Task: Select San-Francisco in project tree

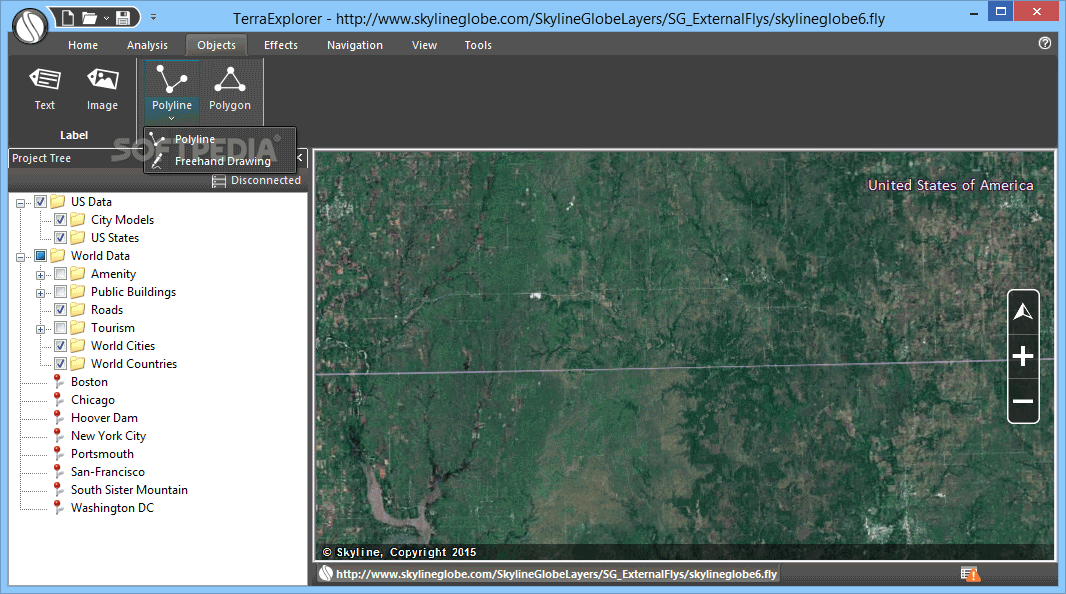Action: coord(107,472)
